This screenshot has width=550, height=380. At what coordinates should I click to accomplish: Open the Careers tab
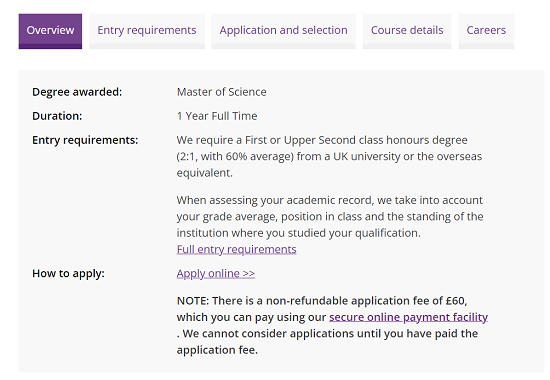[x=486, y=31]
